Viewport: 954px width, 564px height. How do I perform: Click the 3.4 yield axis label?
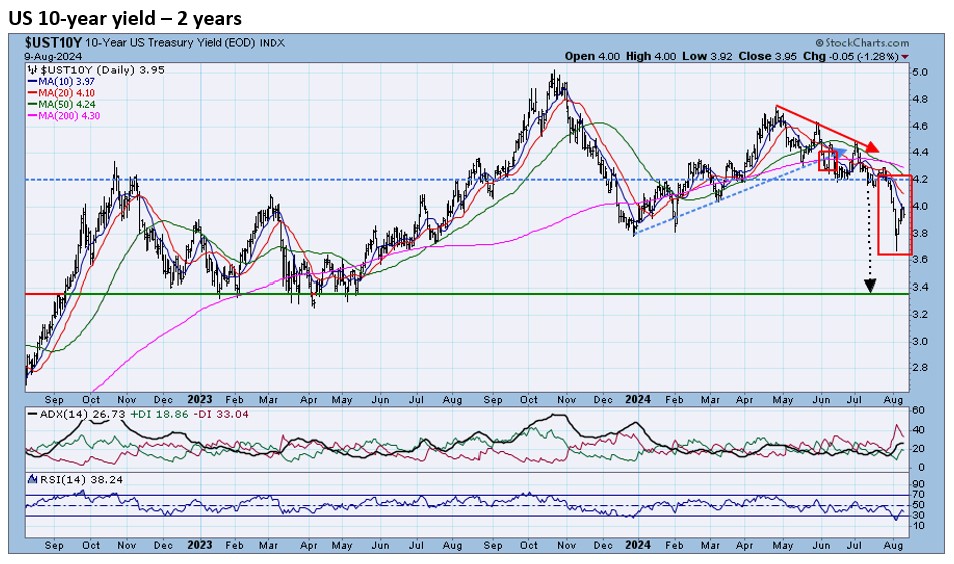(921, 287)
